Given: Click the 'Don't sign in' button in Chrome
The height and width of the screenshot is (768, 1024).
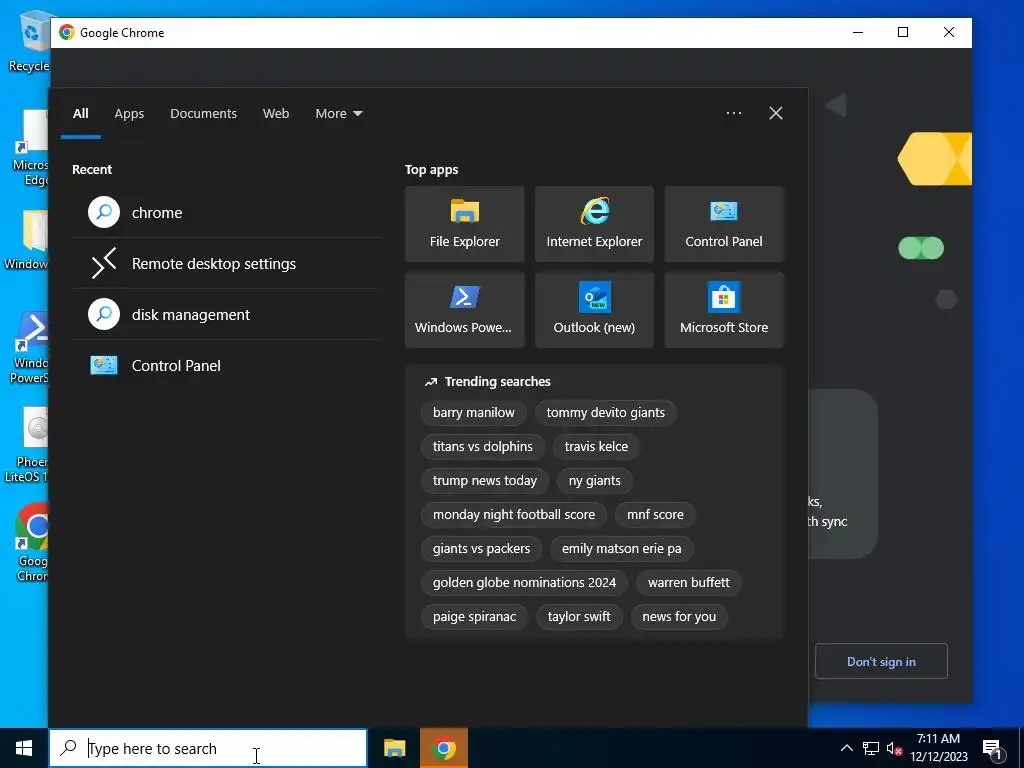Looking at the screenshot, I should point(881,661).
